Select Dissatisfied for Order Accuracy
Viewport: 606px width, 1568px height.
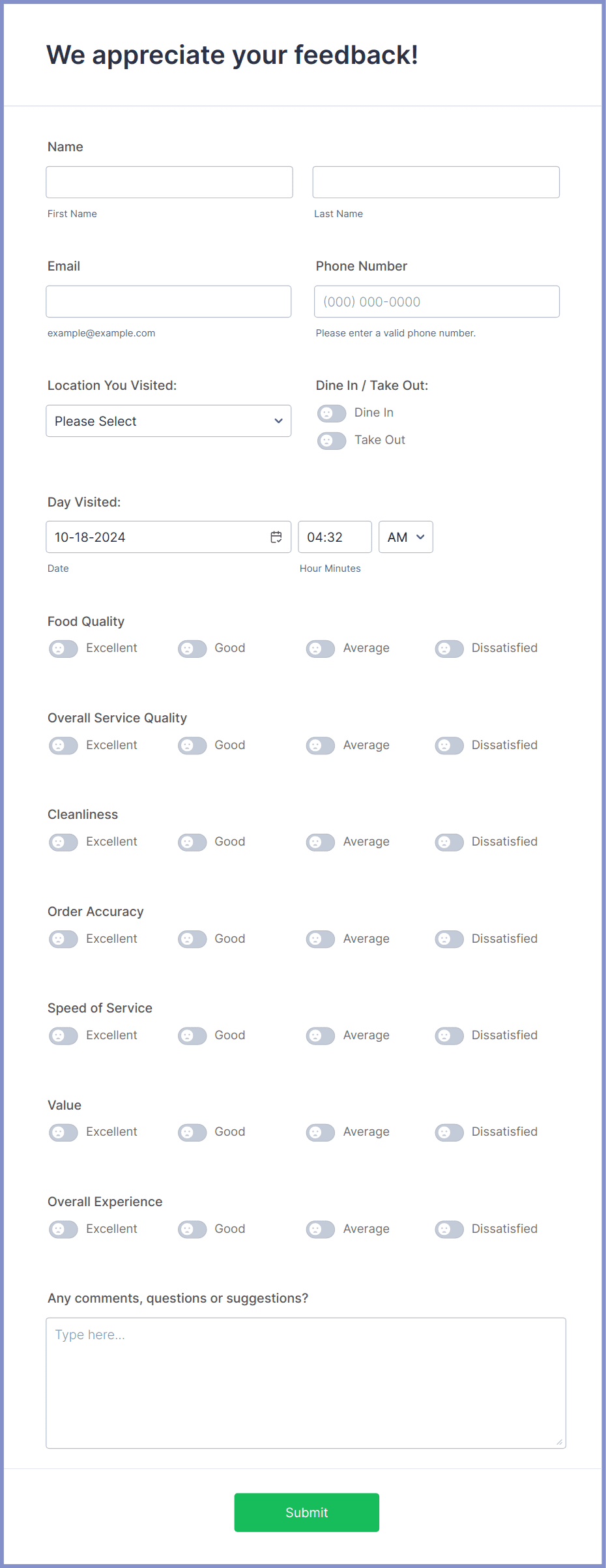click(x=450, y=939)
